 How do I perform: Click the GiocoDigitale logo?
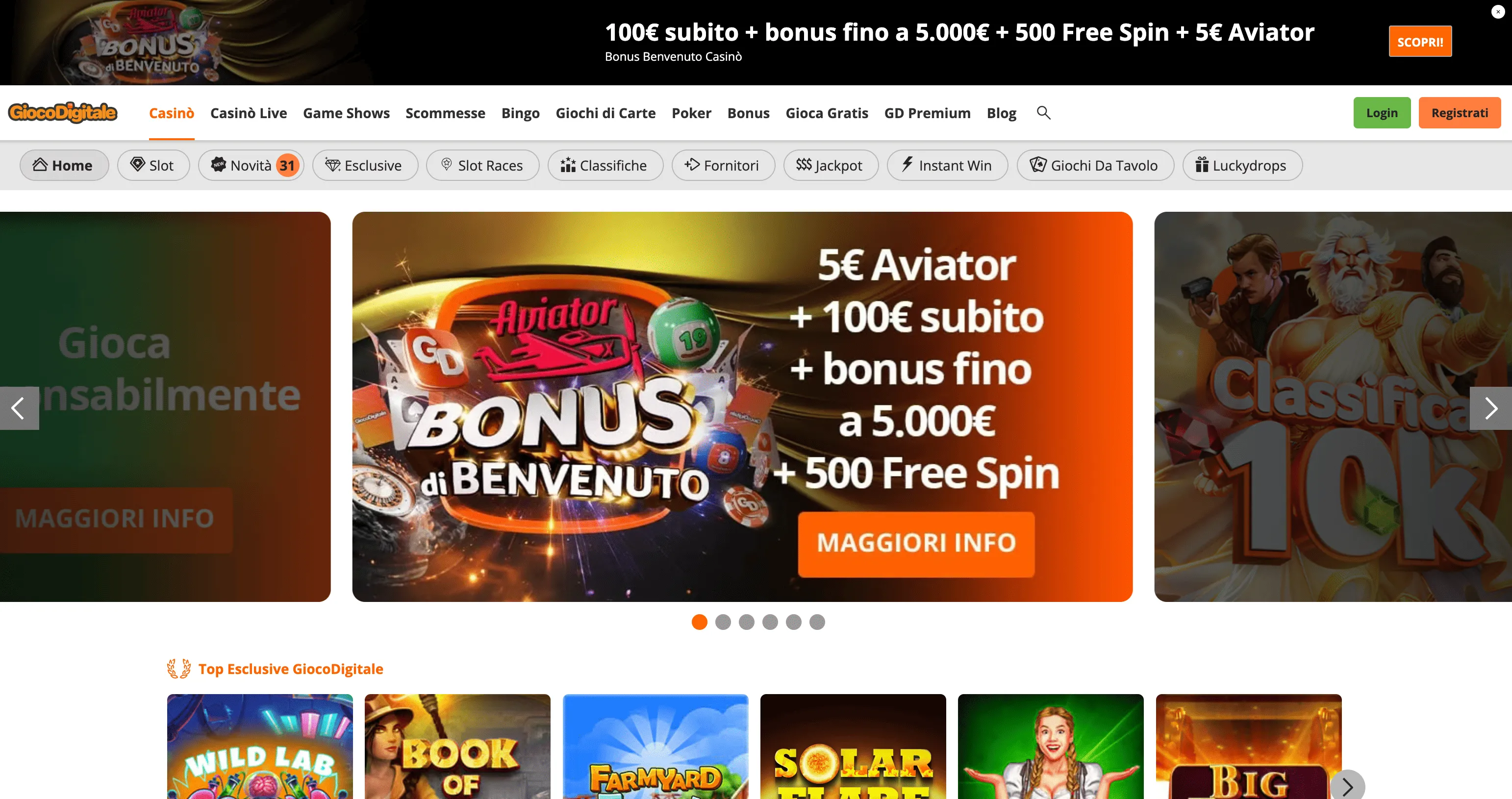tap(63, 112)
